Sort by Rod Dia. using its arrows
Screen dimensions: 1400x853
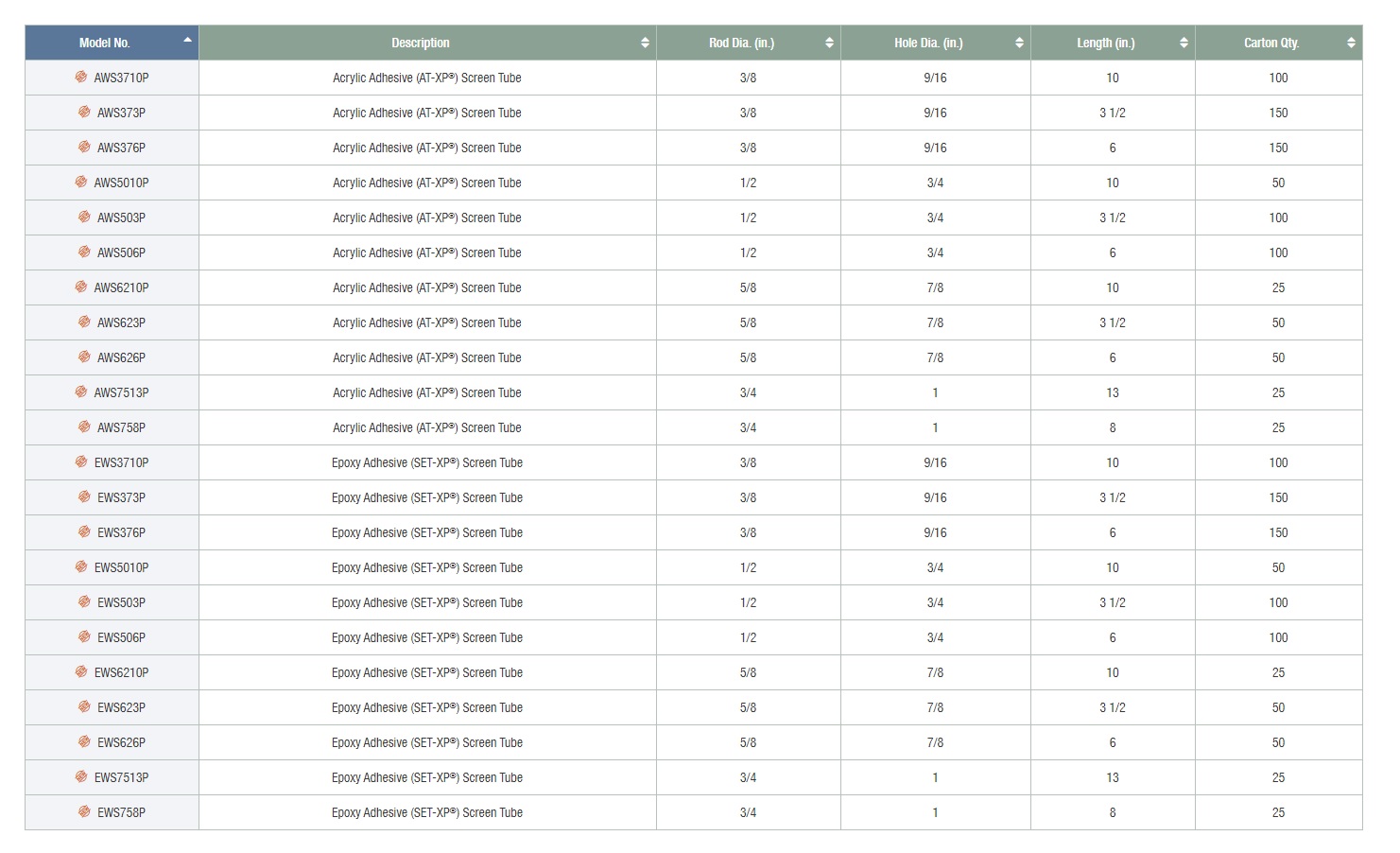(829, 43)
